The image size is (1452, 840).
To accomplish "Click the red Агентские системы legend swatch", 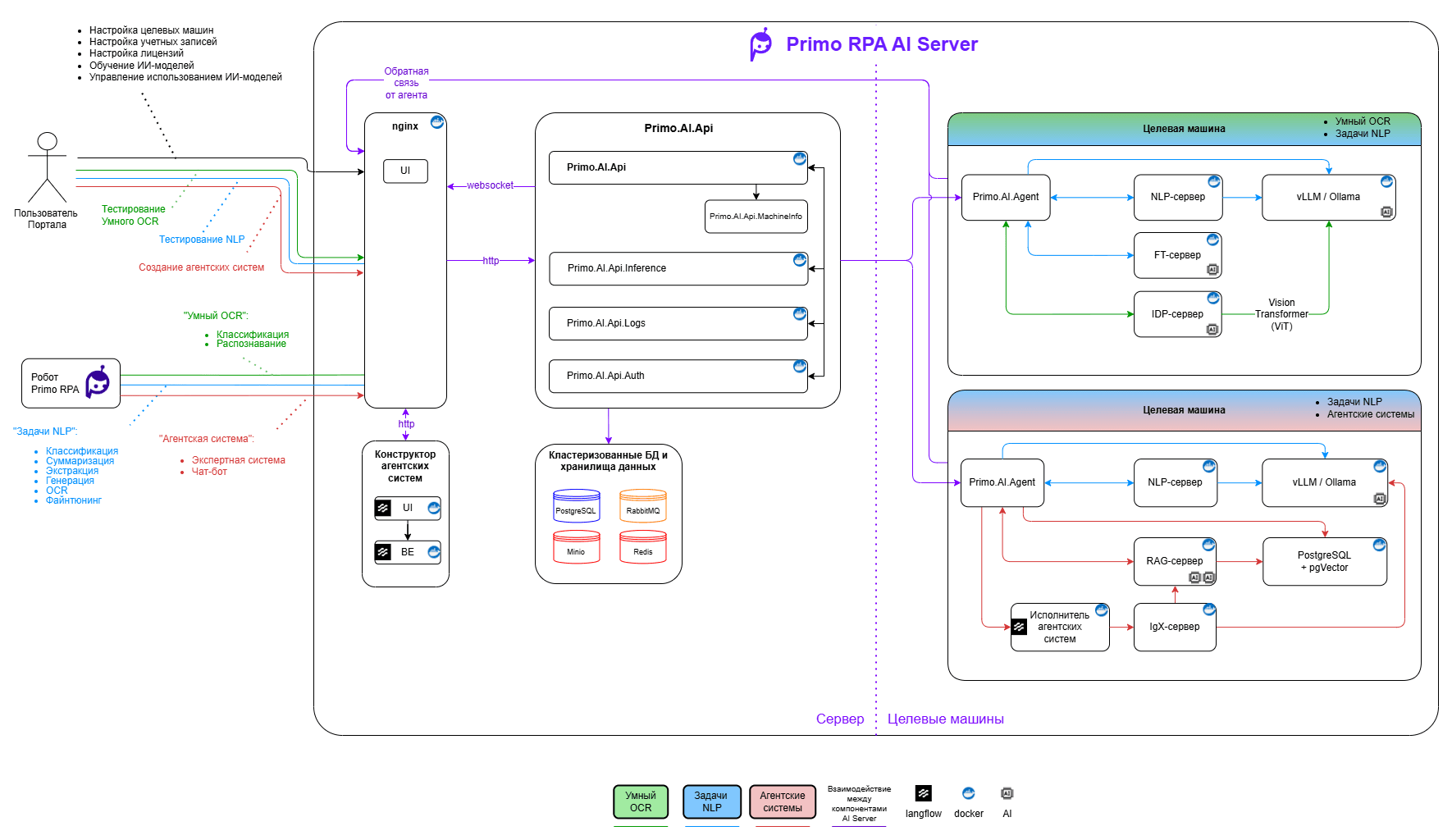I will (x=782, y=801).
